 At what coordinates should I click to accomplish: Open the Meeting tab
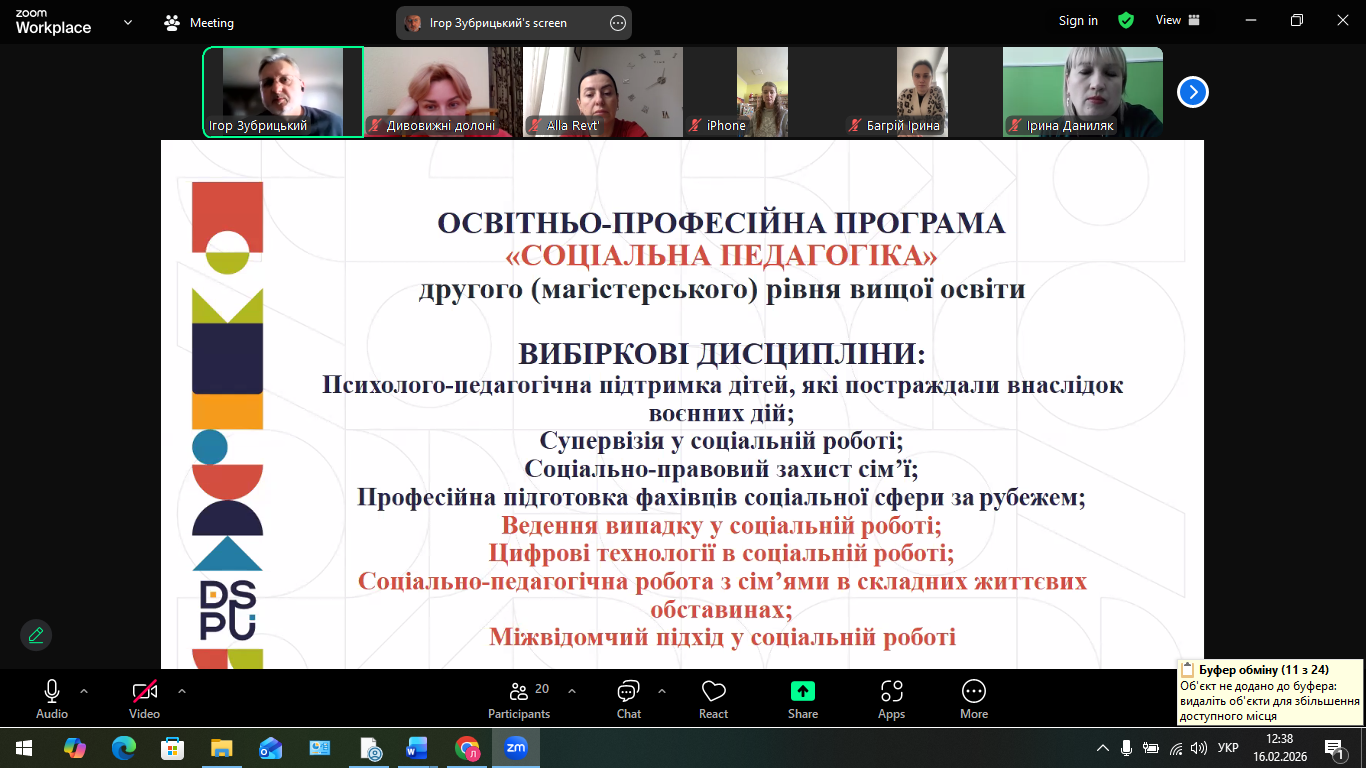tap(199, 22)
